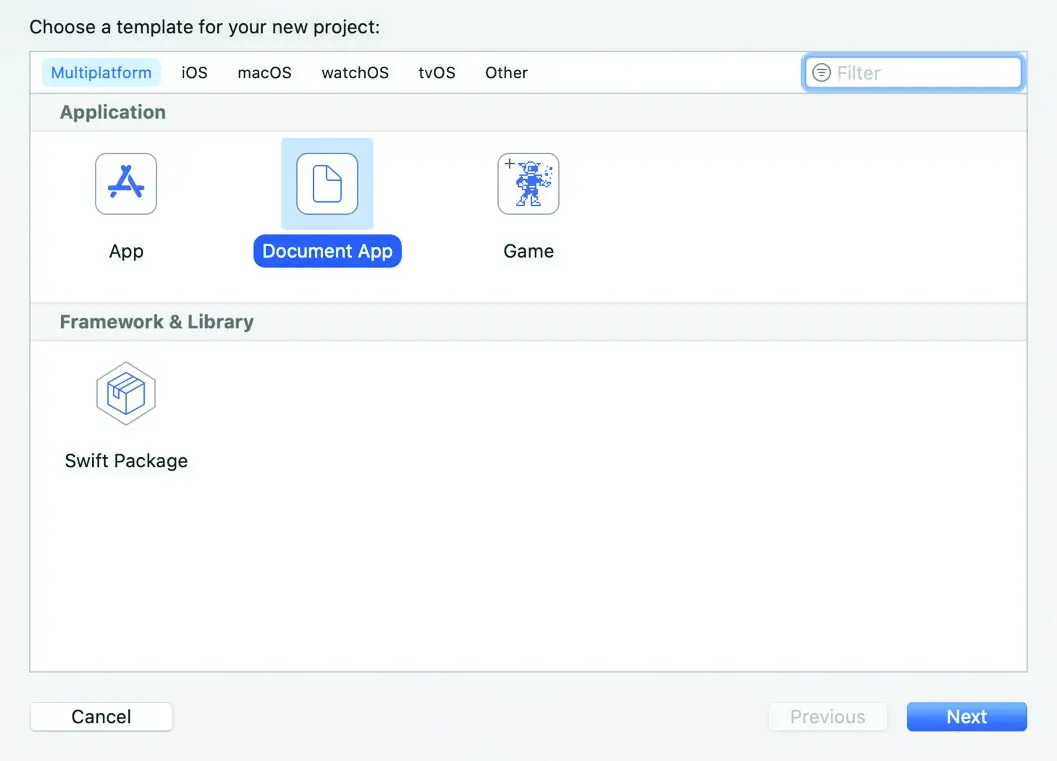Open the watchOS tab

click(355, 73)
